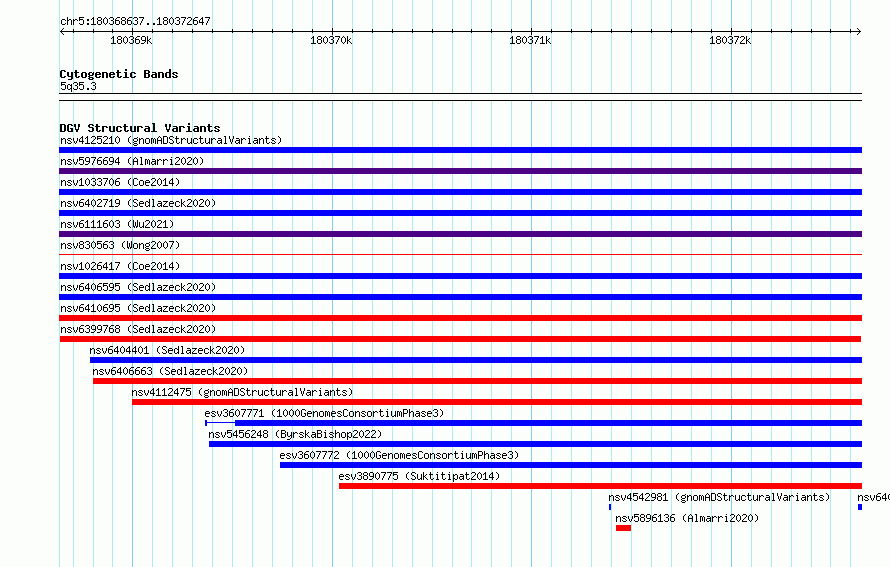Open nsv4112475 gnomADStructuralVariants label
Viewport: 890px width, 567px height.
(x=242, y=392)
